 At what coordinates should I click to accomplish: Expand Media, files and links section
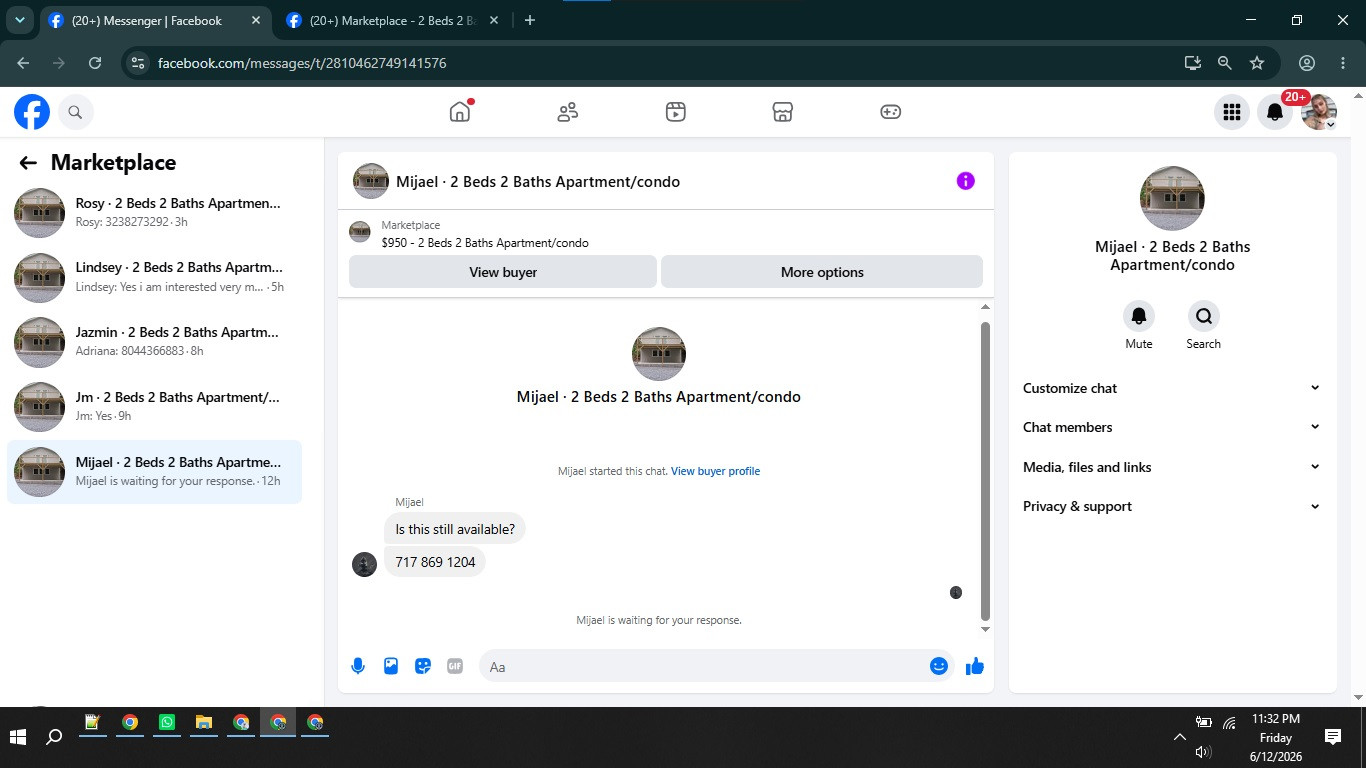1172,467
